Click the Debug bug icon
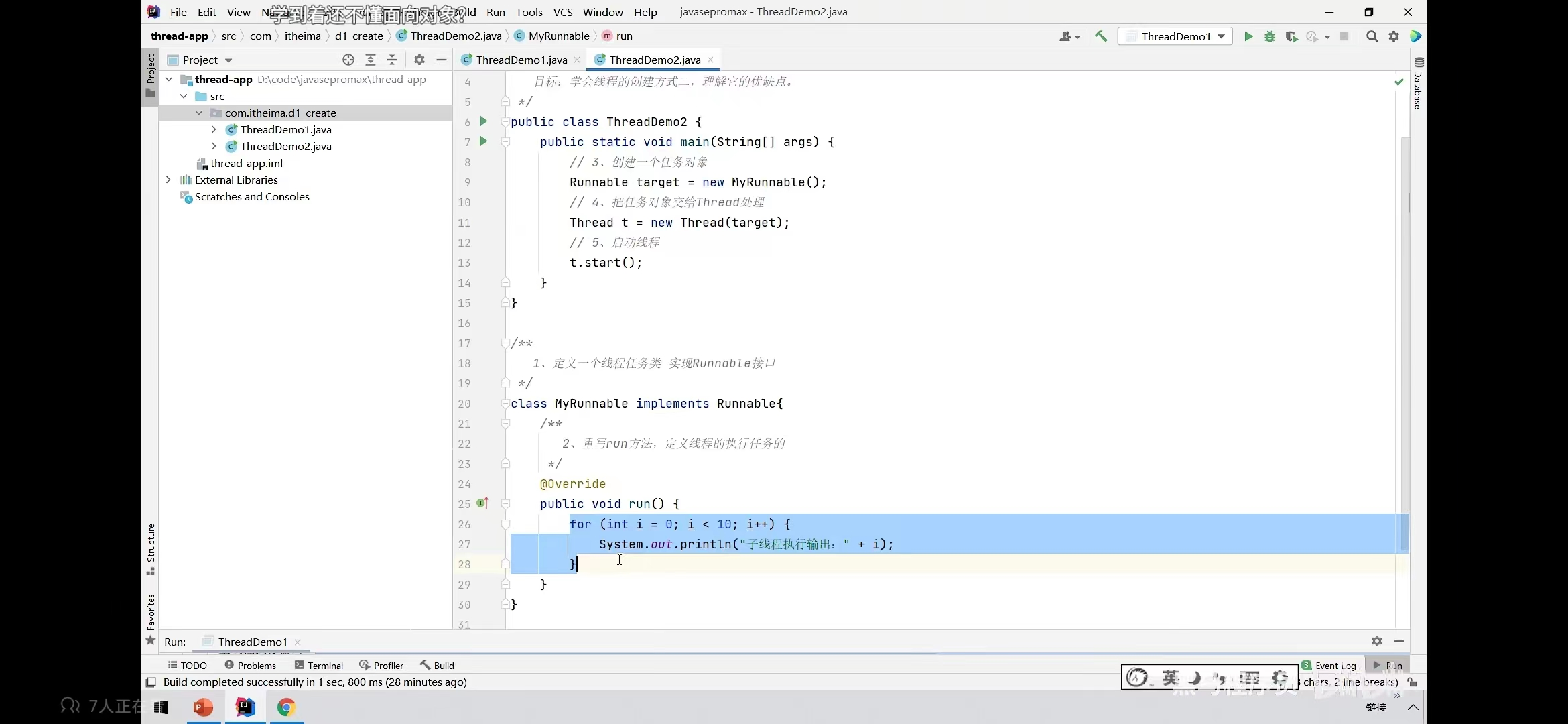Screen dimensions: 1568x724 coord(1269,36)
